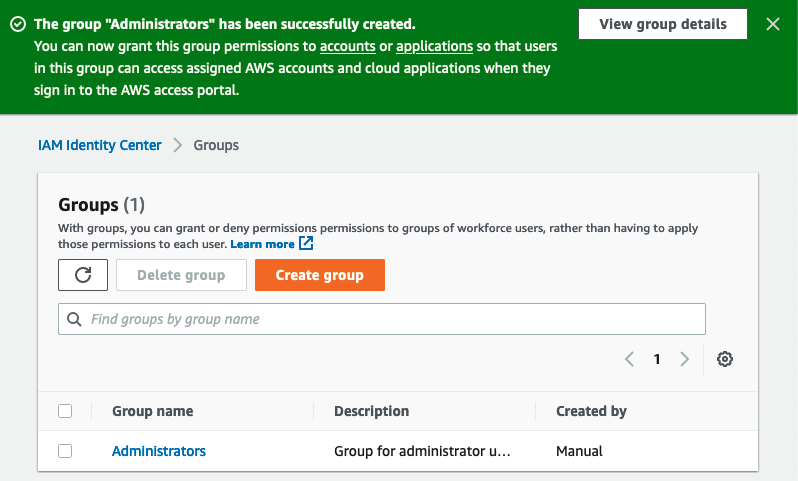
Task: Focus the Find groups search field
Action: 382,319
